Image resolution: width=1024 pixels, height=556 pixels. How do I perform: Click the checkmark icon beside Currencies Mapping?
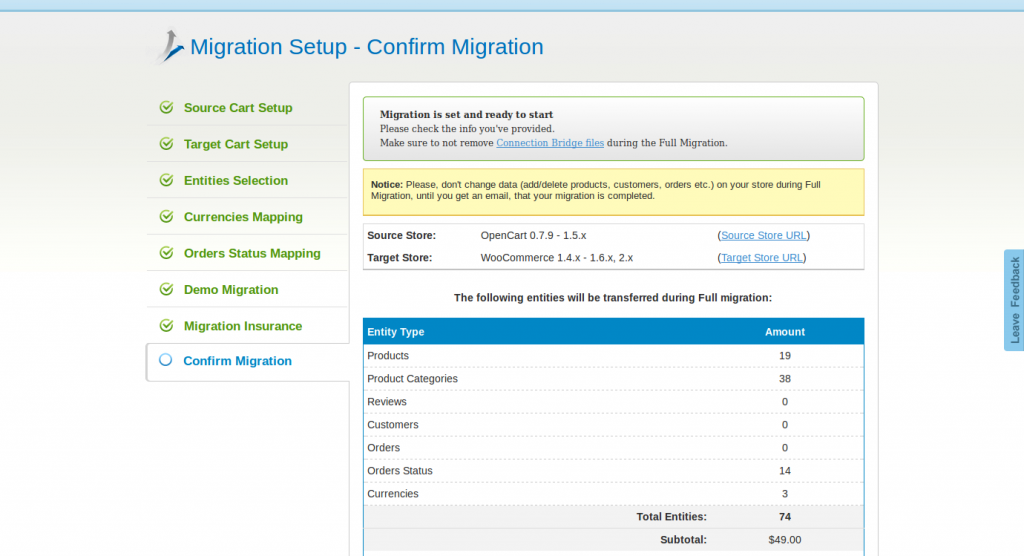166,217
